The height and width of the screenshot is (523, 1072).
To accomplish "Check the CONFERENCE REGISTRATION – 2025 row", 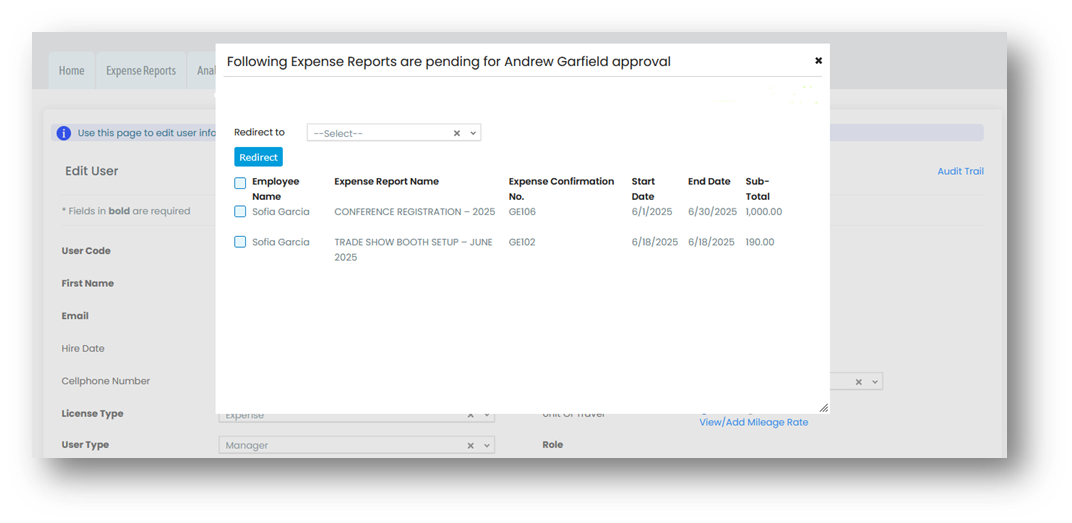I will click(240, 211).
